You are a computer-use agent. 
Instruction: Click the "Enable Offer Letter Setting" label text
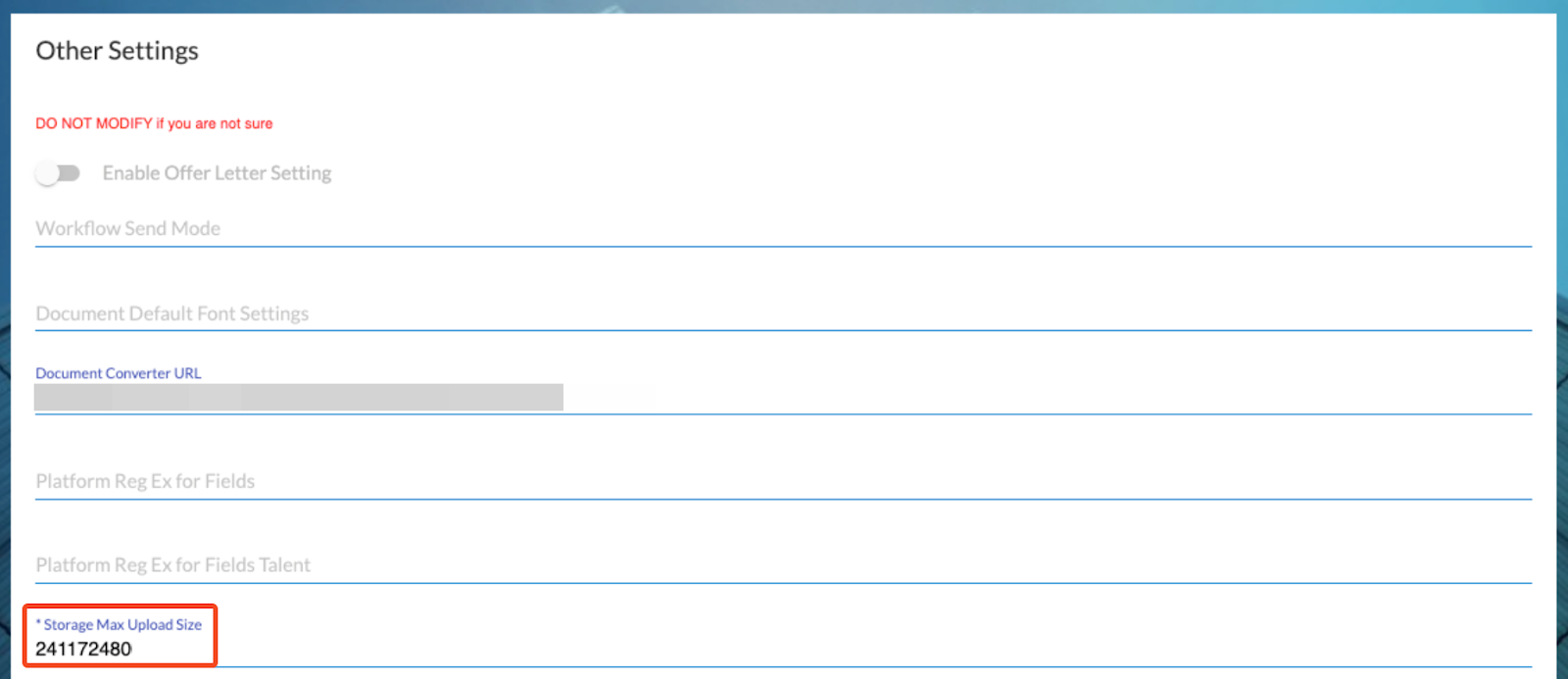pos(217,173)
